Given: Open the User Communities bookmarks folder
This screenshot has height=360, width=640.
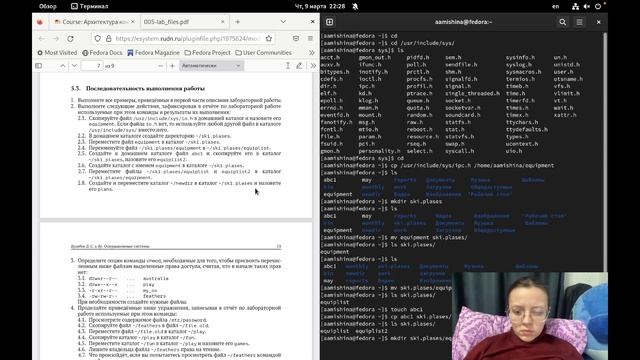Looking at the screenshot, I should coord(263,53).
